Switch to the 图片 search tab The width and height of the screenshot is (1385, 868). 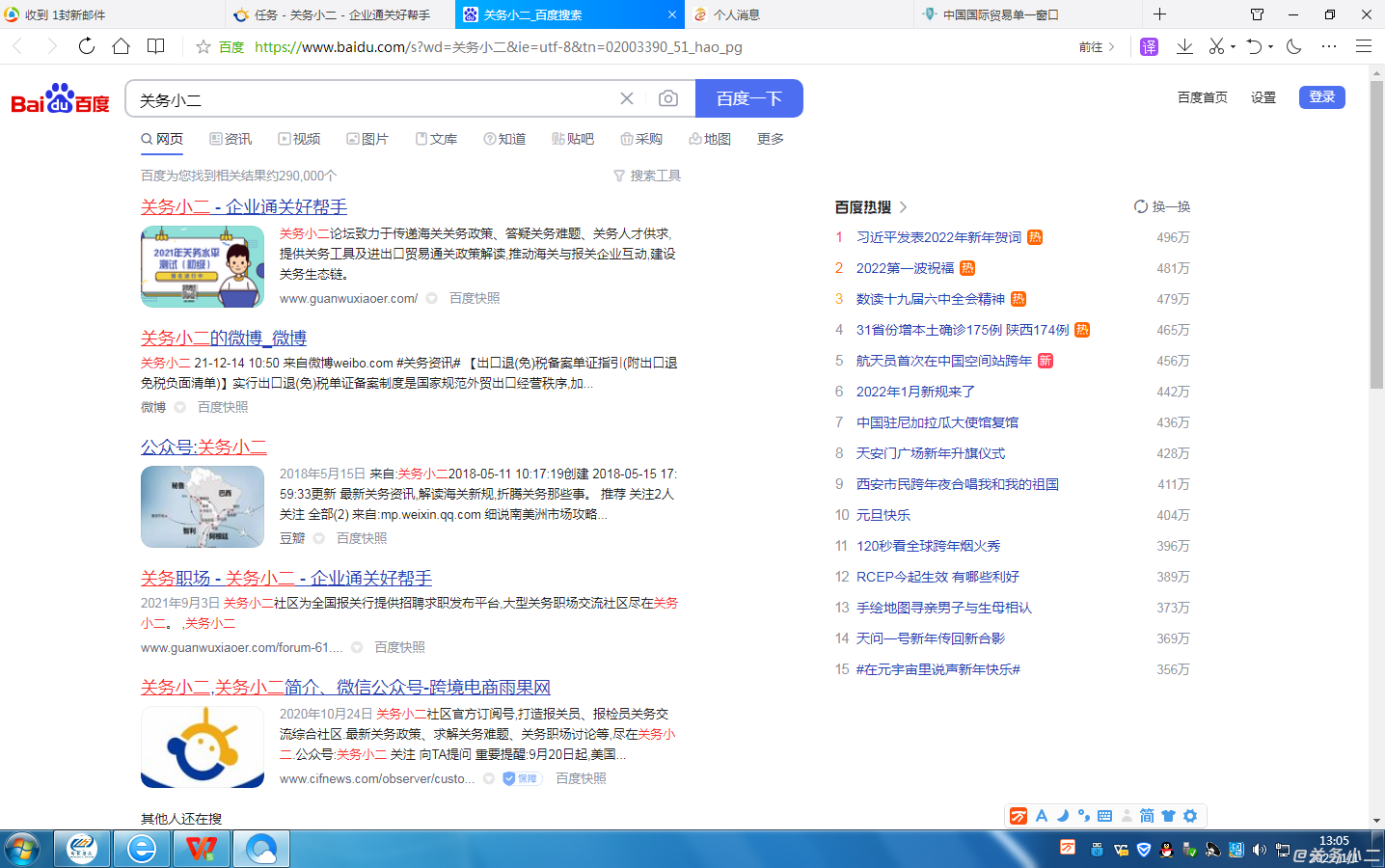(367, 139)
